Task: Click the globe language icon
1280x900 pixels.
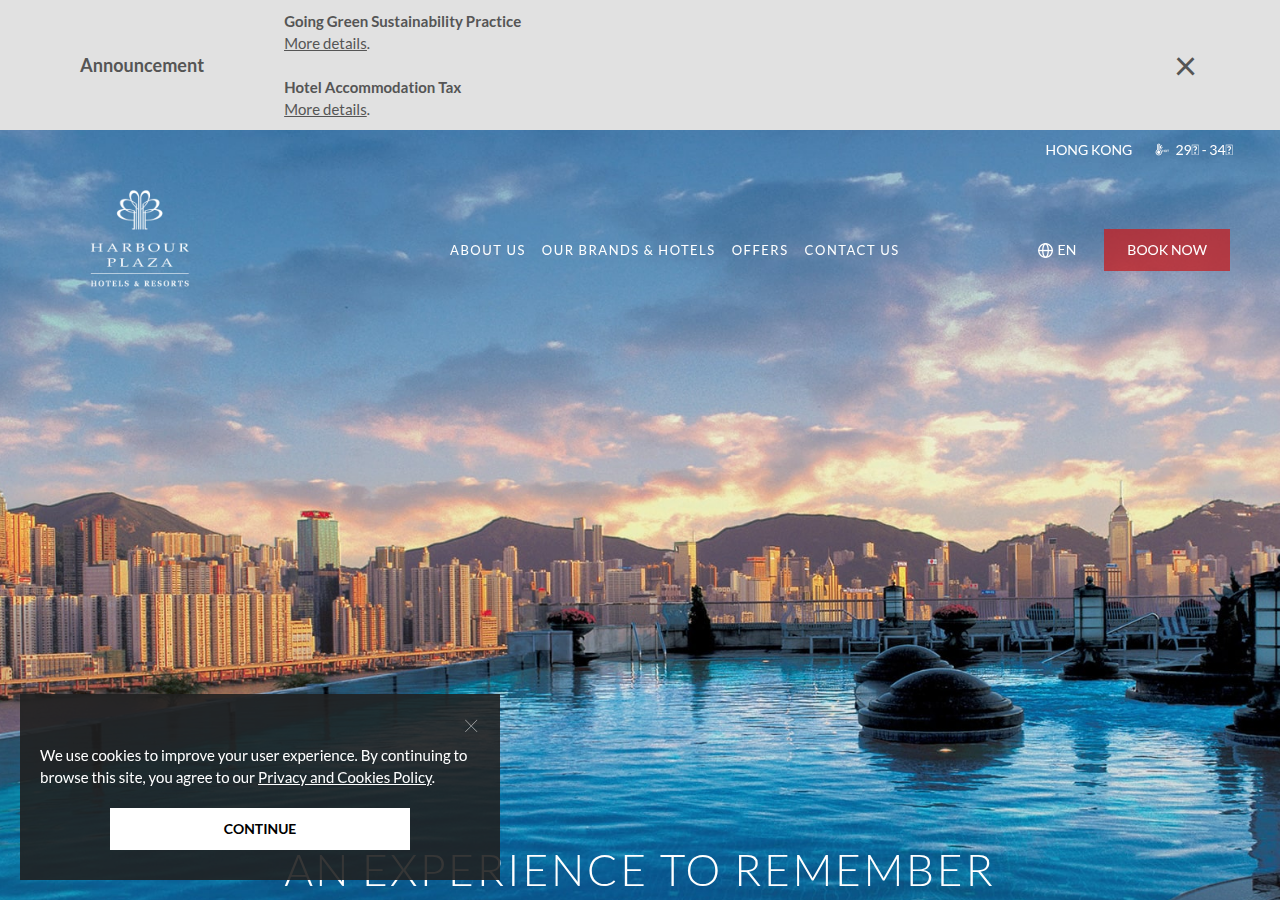Action: 1045,250
